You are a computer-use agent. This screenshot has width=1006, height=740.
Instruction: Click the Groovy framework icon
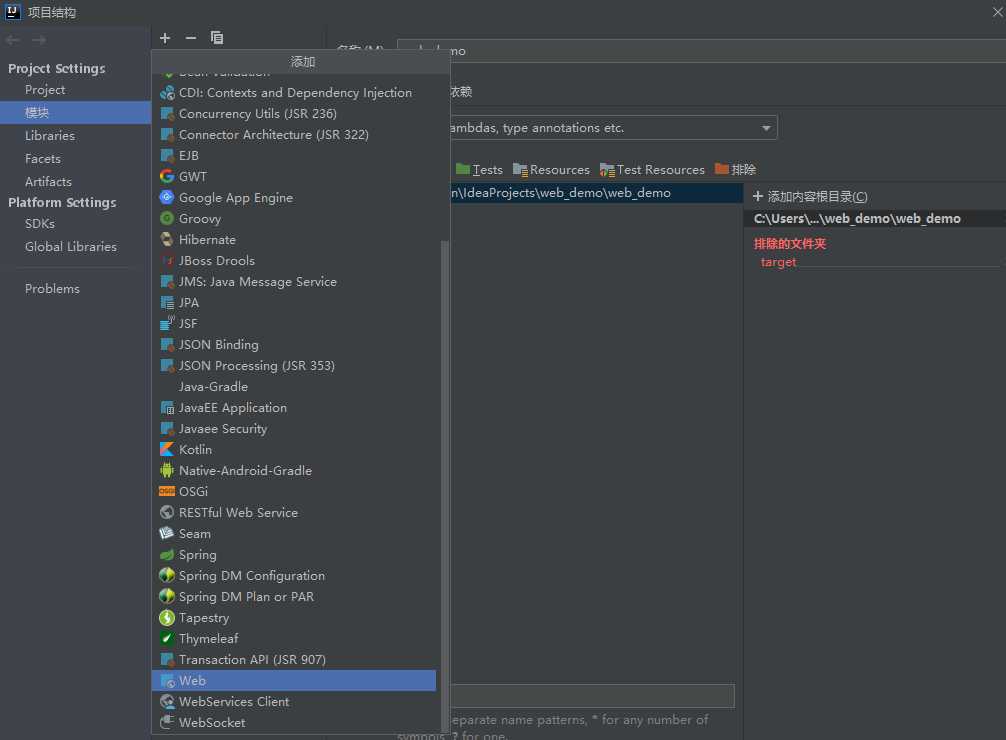(x=167, y=219)
